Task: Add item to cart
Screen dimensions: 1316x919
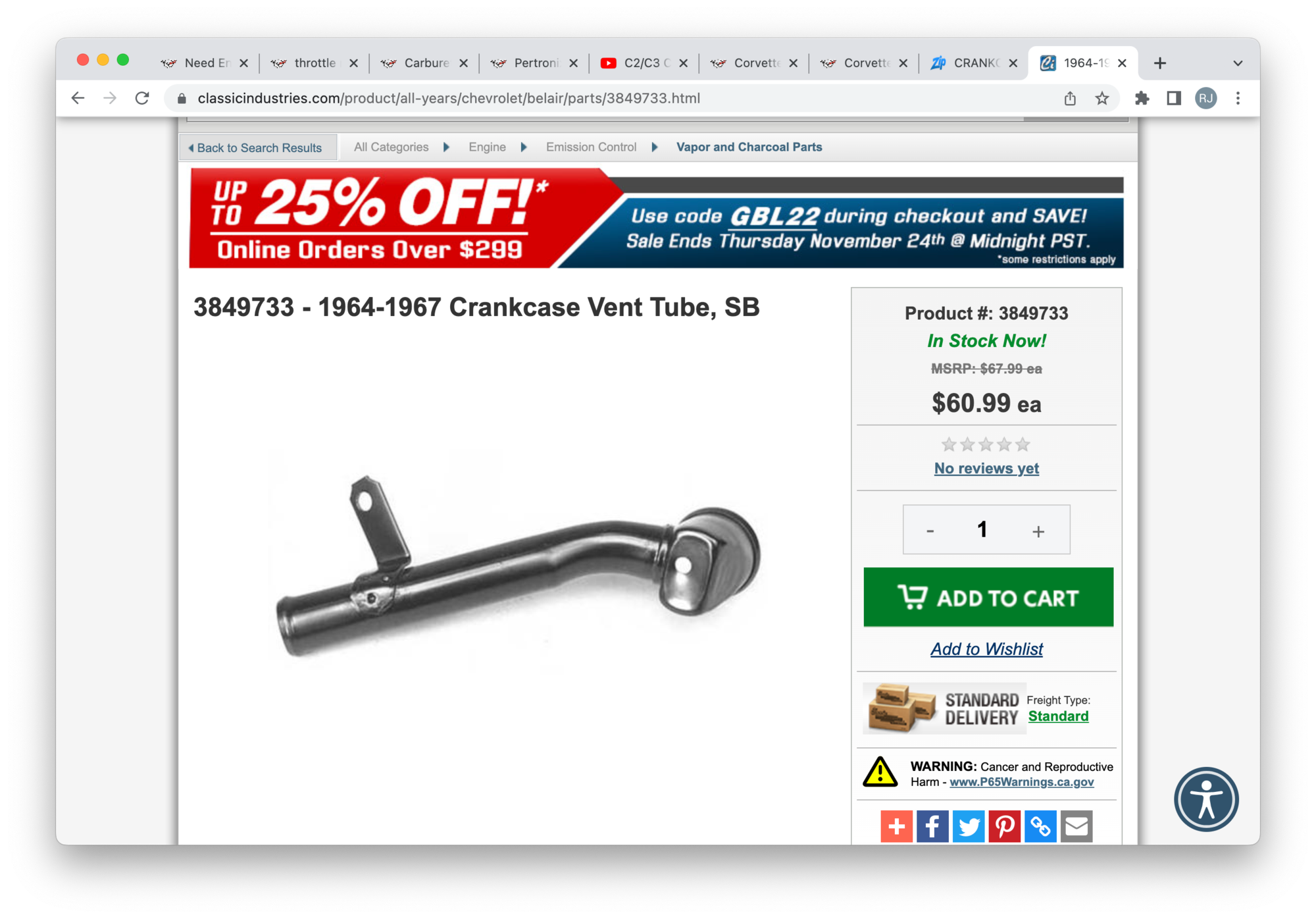Action: 988,597
